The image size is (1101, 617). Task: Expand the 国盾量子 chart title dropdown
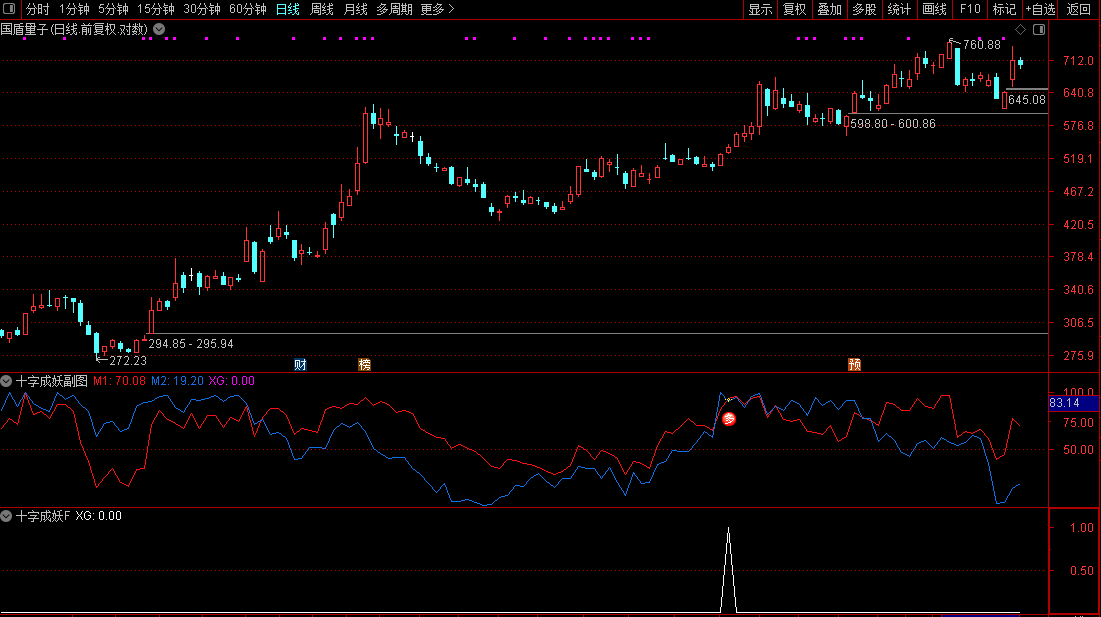(159, 29)
